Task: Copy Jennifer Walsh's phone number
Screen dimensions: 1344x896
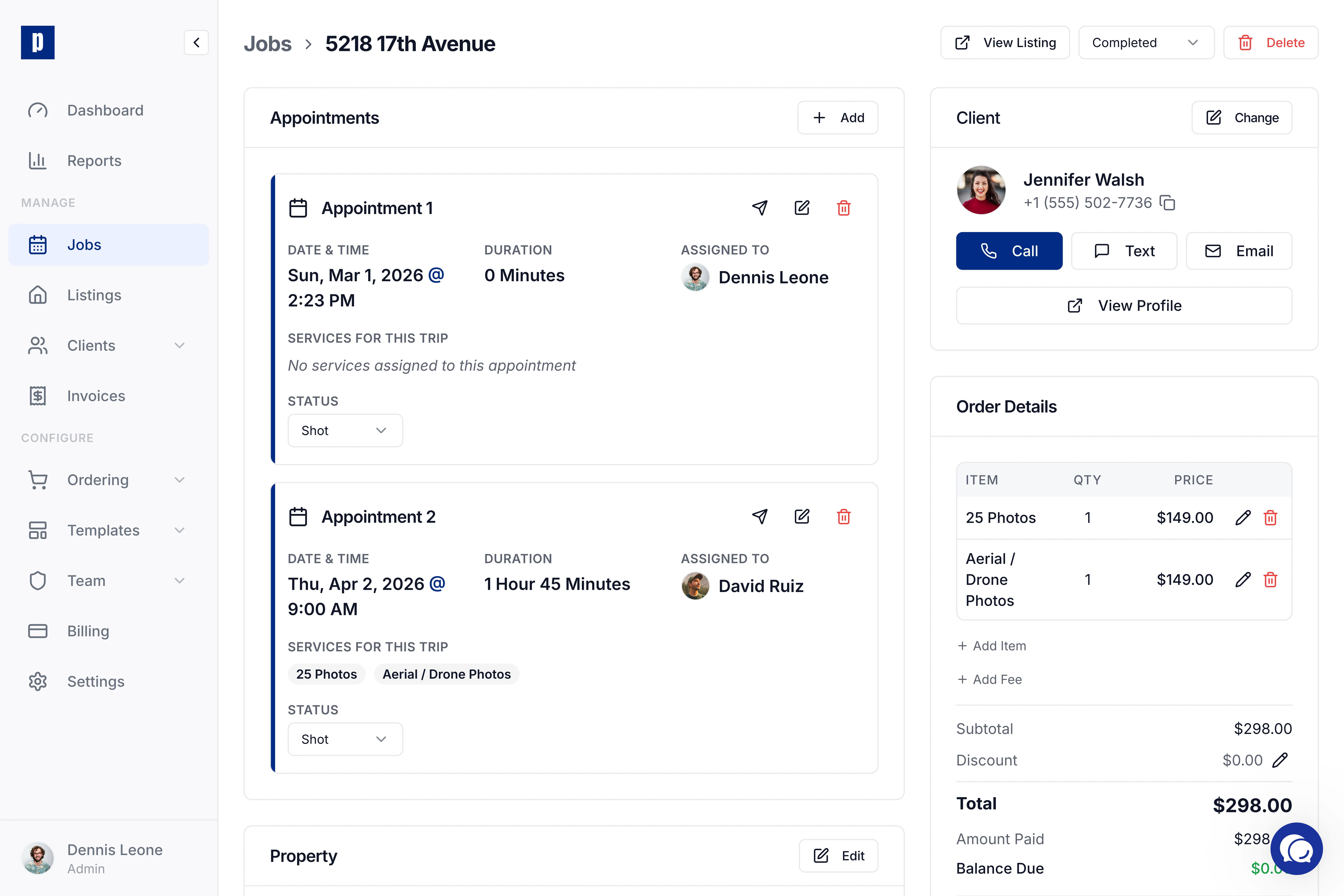Action: point(1167,203)
